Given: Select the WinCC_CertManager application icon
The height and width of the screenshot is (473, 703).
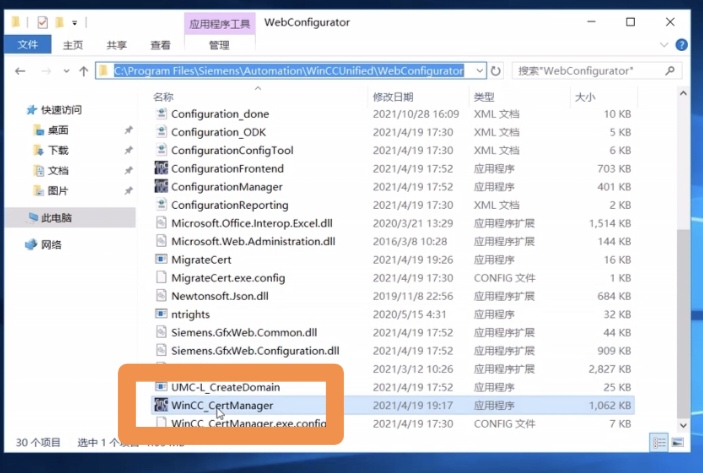Looking at the screenshot, I should [161, 405].
